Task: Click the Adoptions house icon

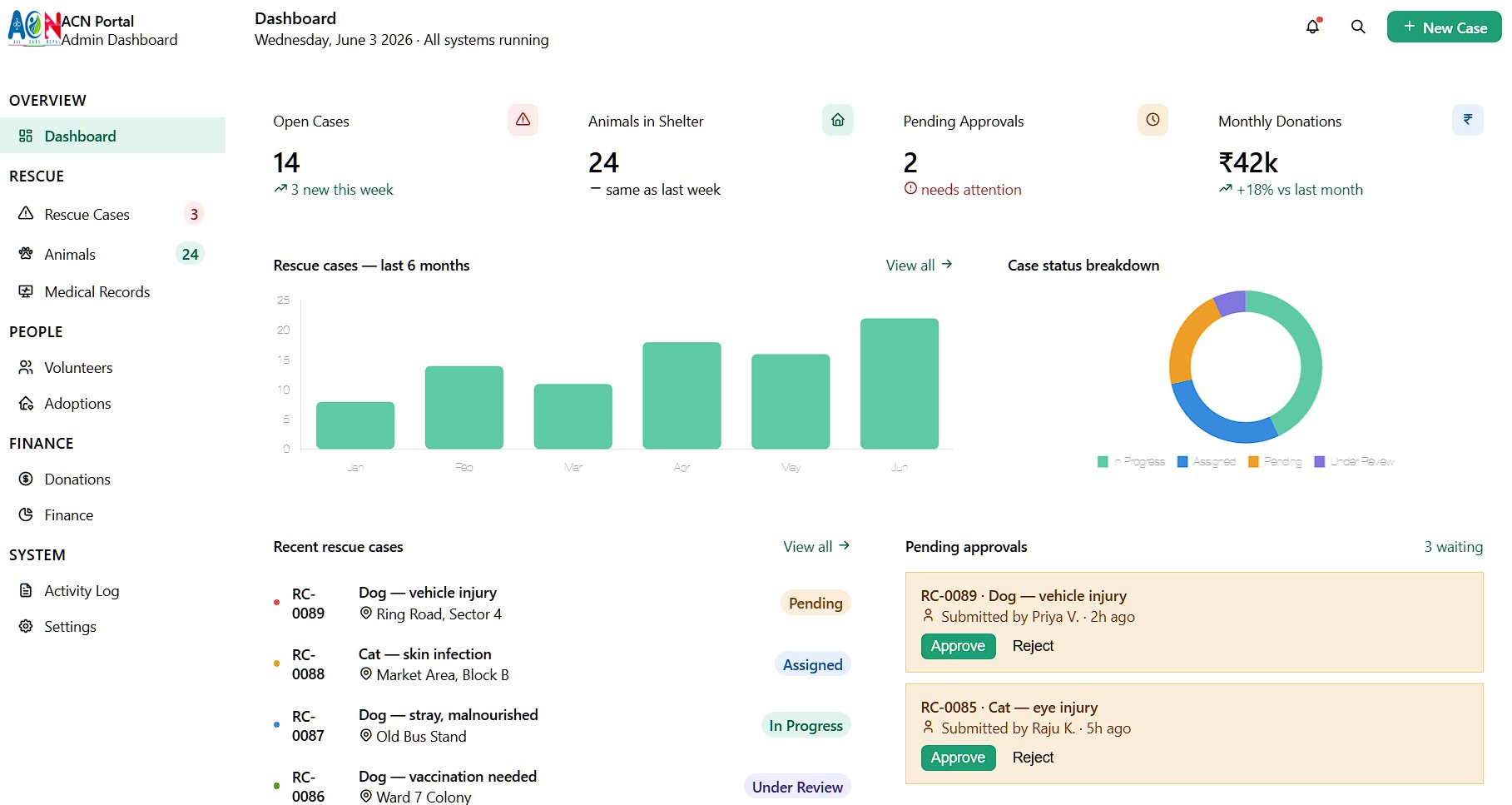Action: pyautogui.click(x=26, y=403)
